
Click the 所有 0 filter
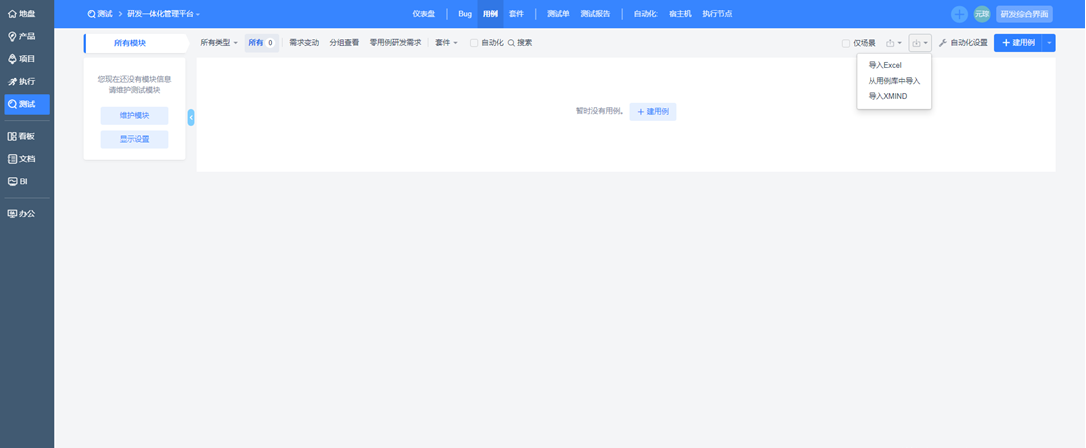(x=262, y=43)
